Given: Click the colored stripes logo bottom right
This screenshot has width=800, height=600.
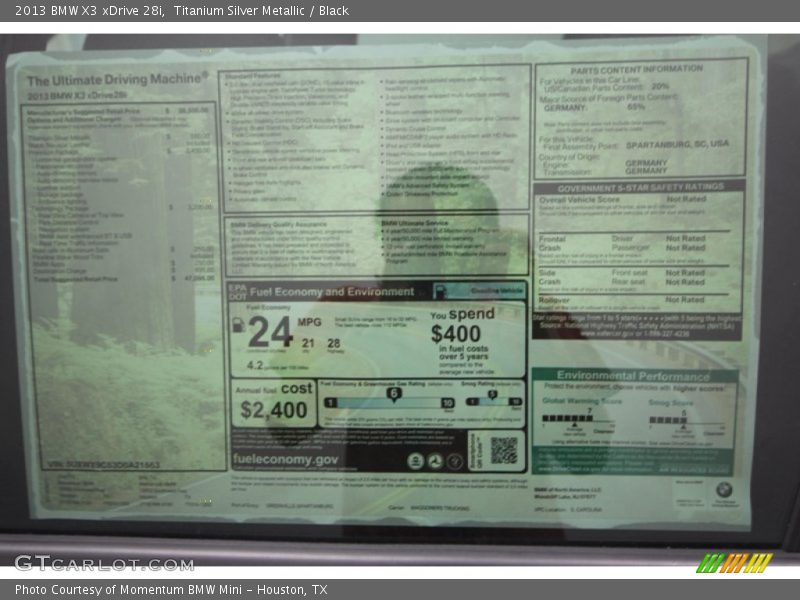Looking at the screenshot, I should coord(734,563).
